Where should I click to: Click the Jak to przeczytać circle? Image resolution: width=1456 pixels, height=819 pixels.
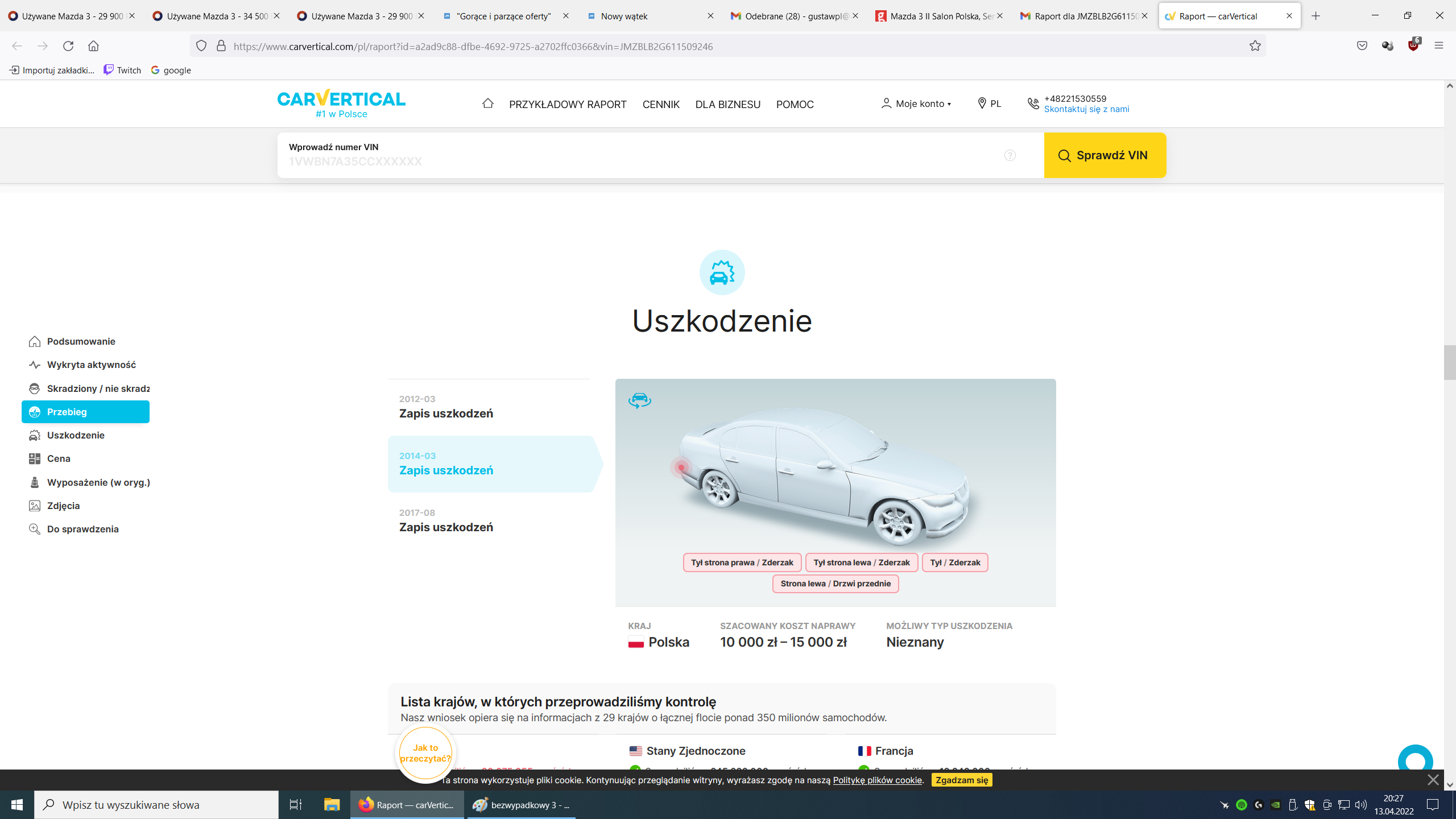(x=425, y=753)
